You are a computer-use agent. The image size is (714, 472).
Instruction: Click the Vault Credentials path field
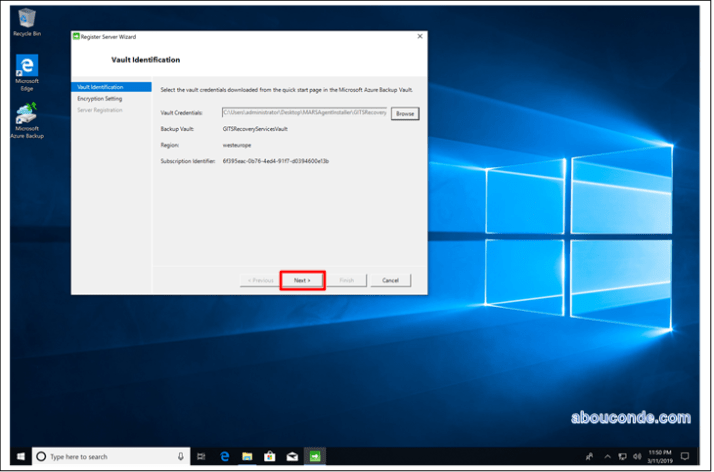click(304, 114)
